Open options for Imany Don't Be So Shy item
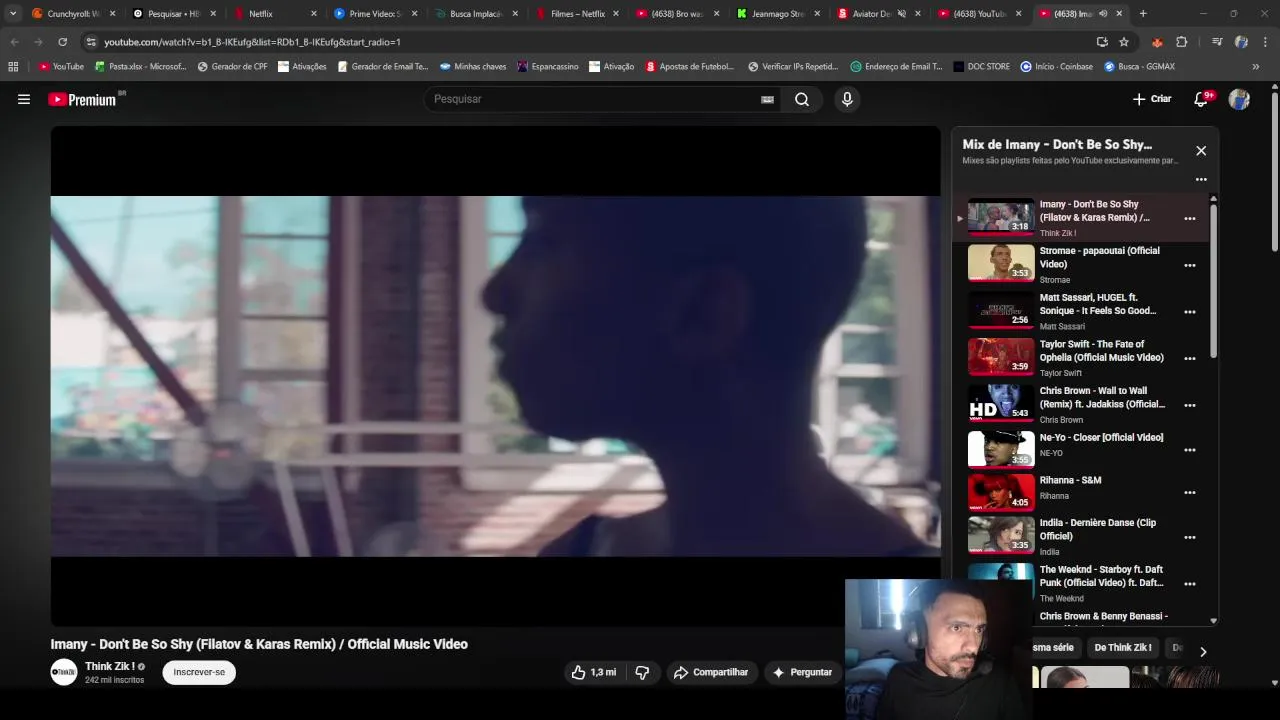This screenshot has width=1280, height=720. pos(1190,218)
